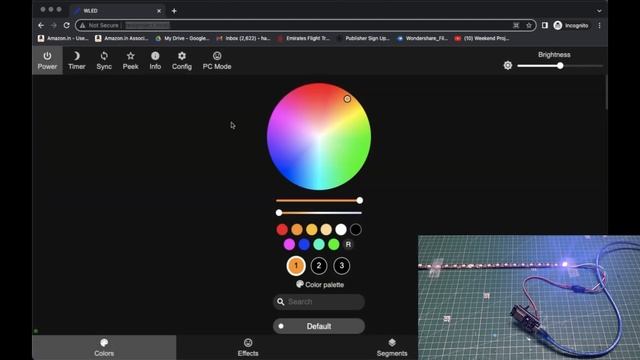The width and height of the screenshot is (640, 360).
Task: Open the Publisher Sign Up bookmark
Action: coord(363,38)
